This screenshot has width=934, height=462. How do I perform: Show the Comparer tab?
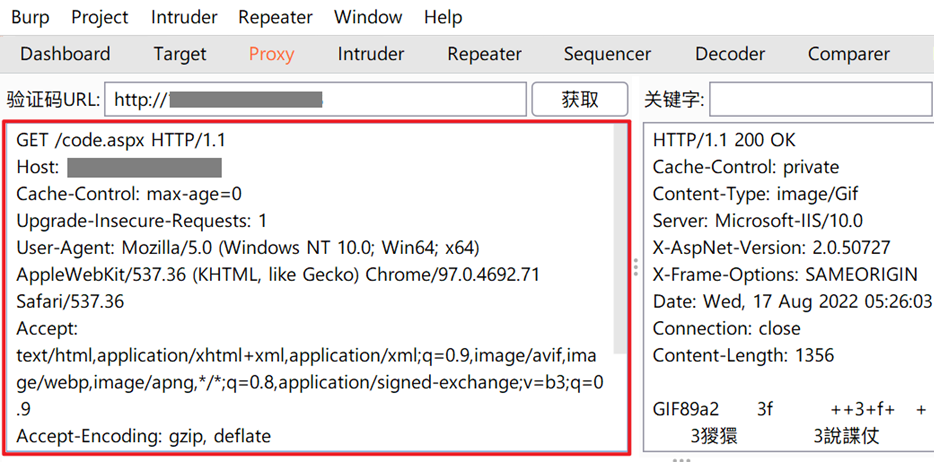[848, 54]
